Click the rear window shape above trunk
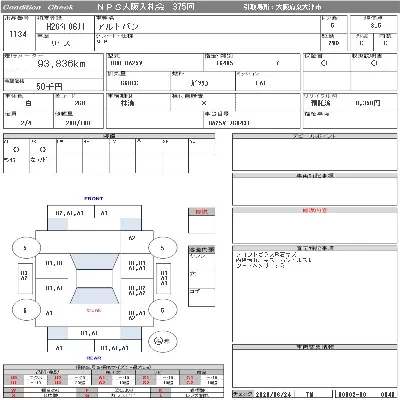The height and width of the screenshot is (400, 400). click(x=94, y=295)
